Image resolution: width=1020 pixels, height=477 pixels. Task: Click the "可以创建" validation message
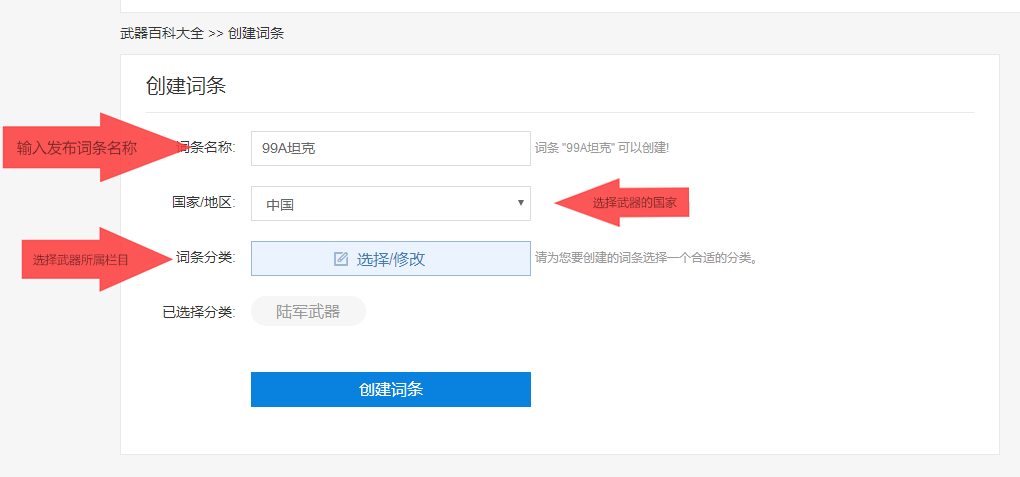click(601, 148)
